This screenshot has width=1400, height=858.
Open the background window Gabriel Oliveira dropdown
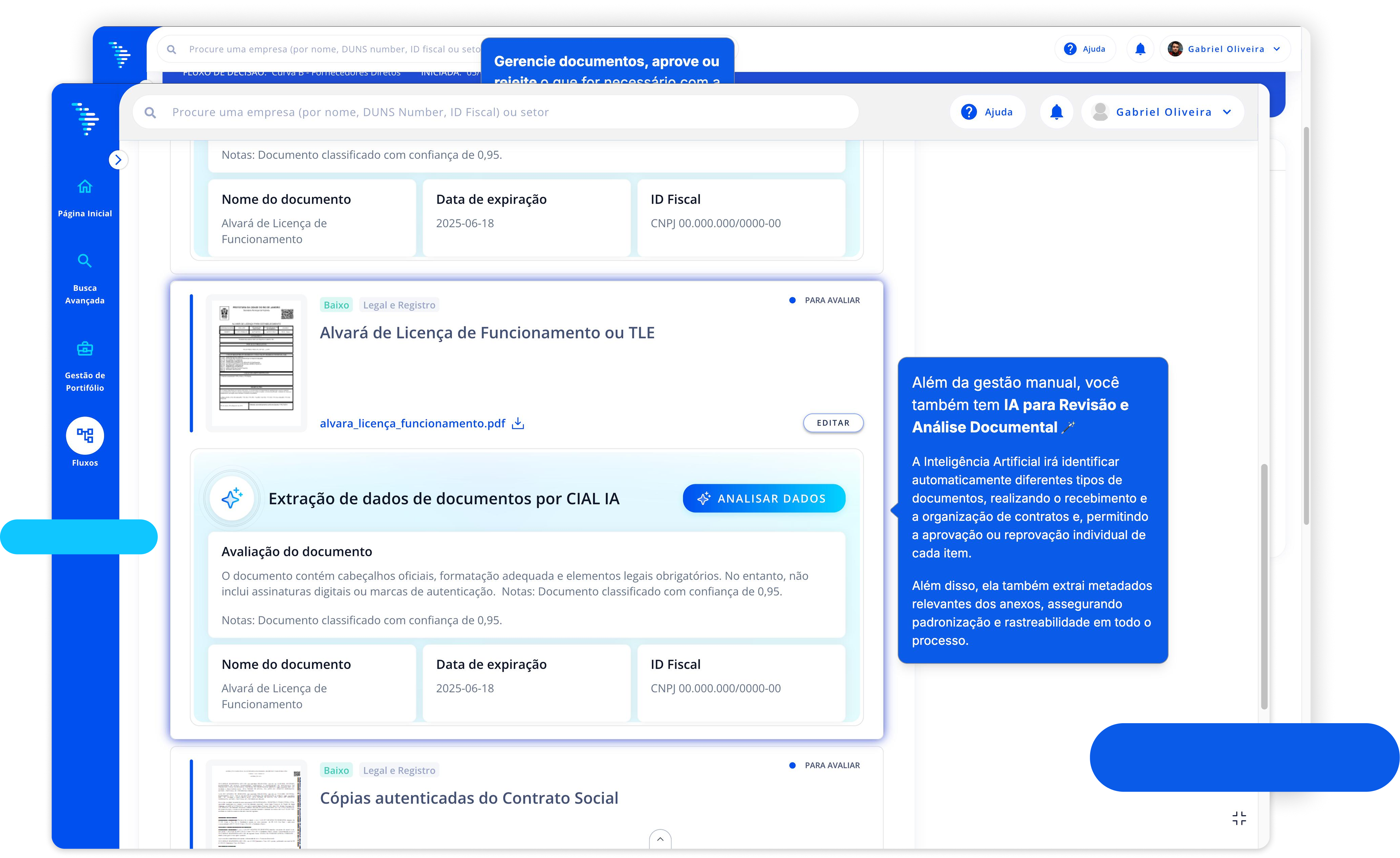tap(1226, 49)
